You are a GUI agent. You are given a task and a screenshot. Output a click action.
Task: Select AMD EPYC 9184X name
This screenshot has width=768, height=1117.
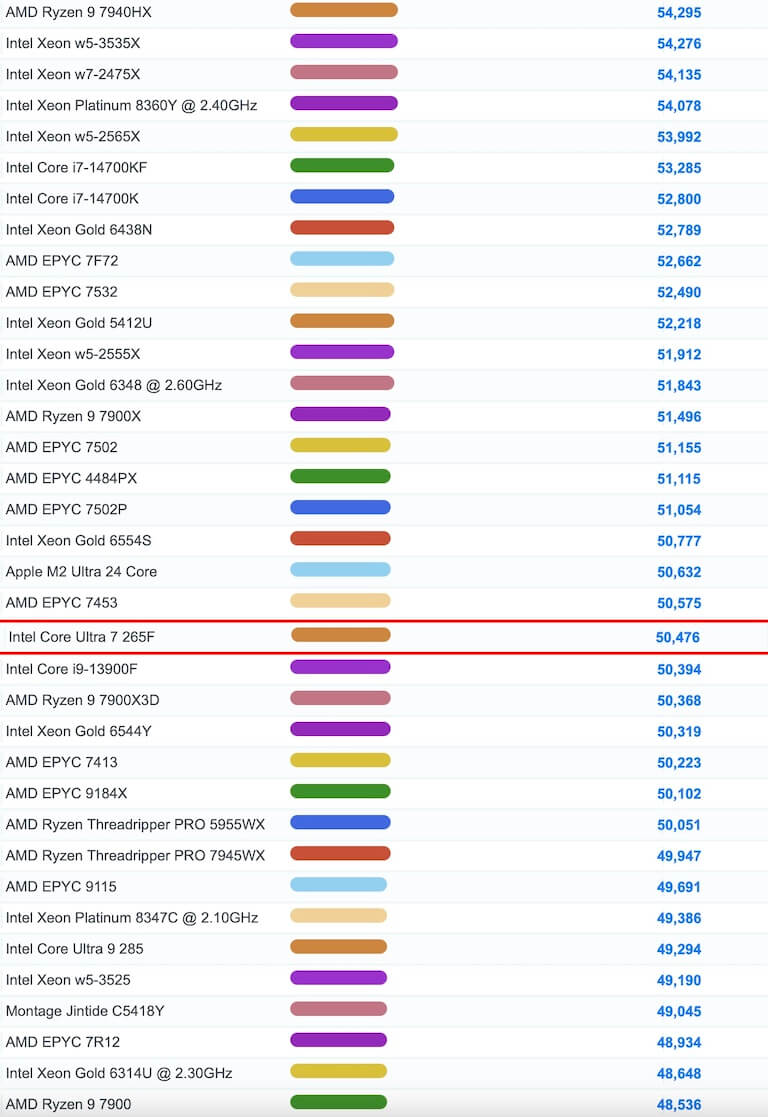(66, 794)
